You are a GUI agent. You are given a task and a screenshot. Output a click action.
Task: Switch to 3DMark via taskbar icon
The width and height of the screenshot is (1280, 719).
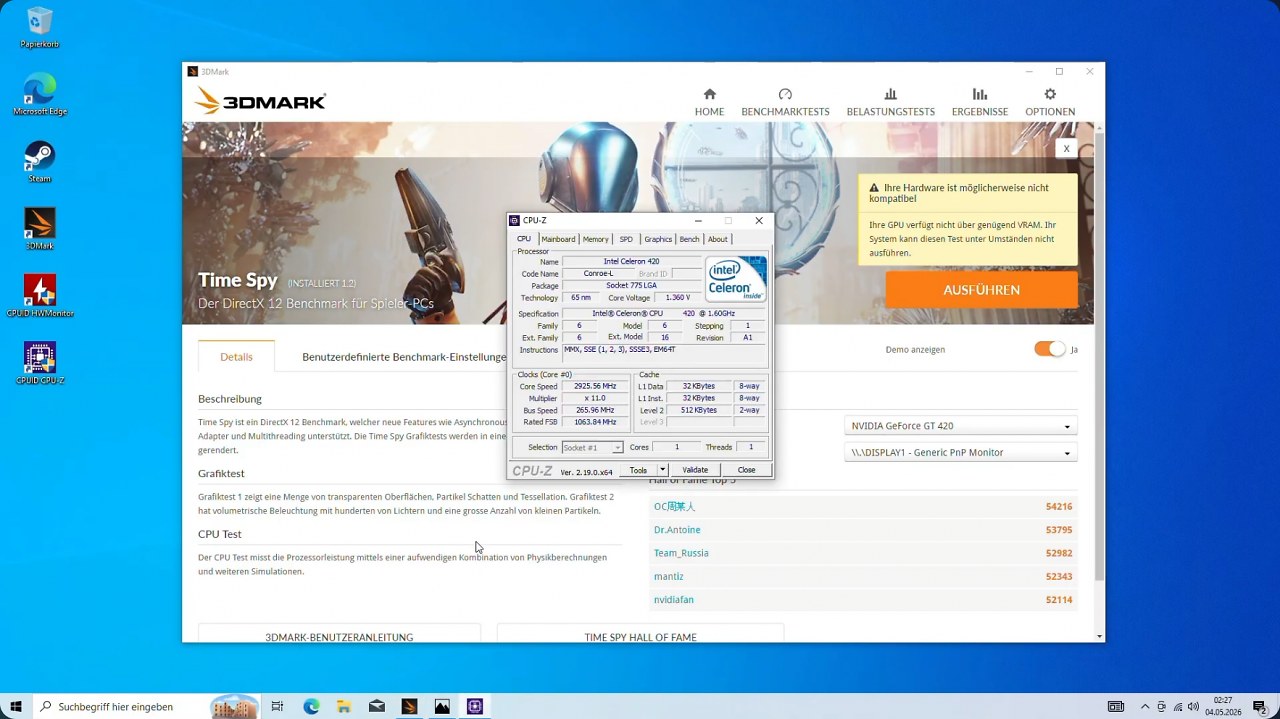coord(409,707)
